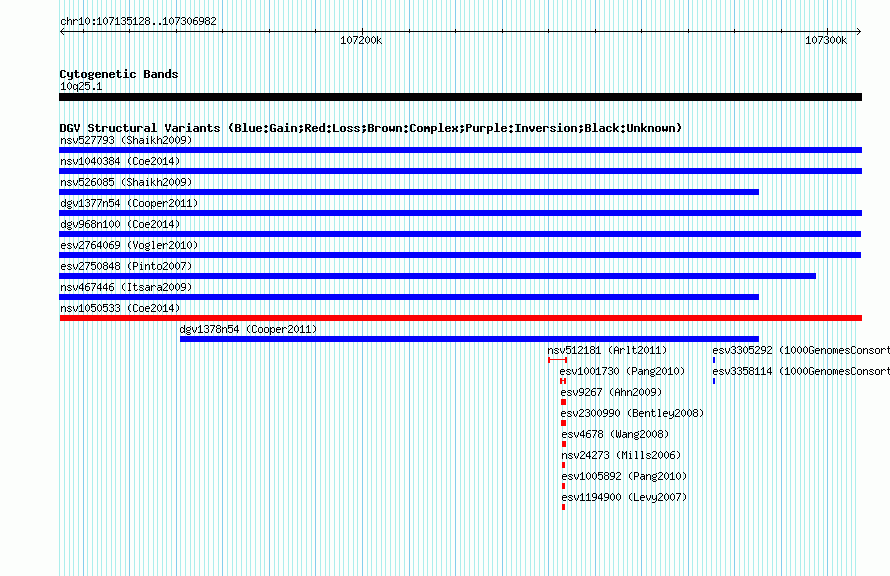890x576 pixels.
Task: Click the esv2764069 (Vogler2010) blue bar
Action: [x=460, y=255]
